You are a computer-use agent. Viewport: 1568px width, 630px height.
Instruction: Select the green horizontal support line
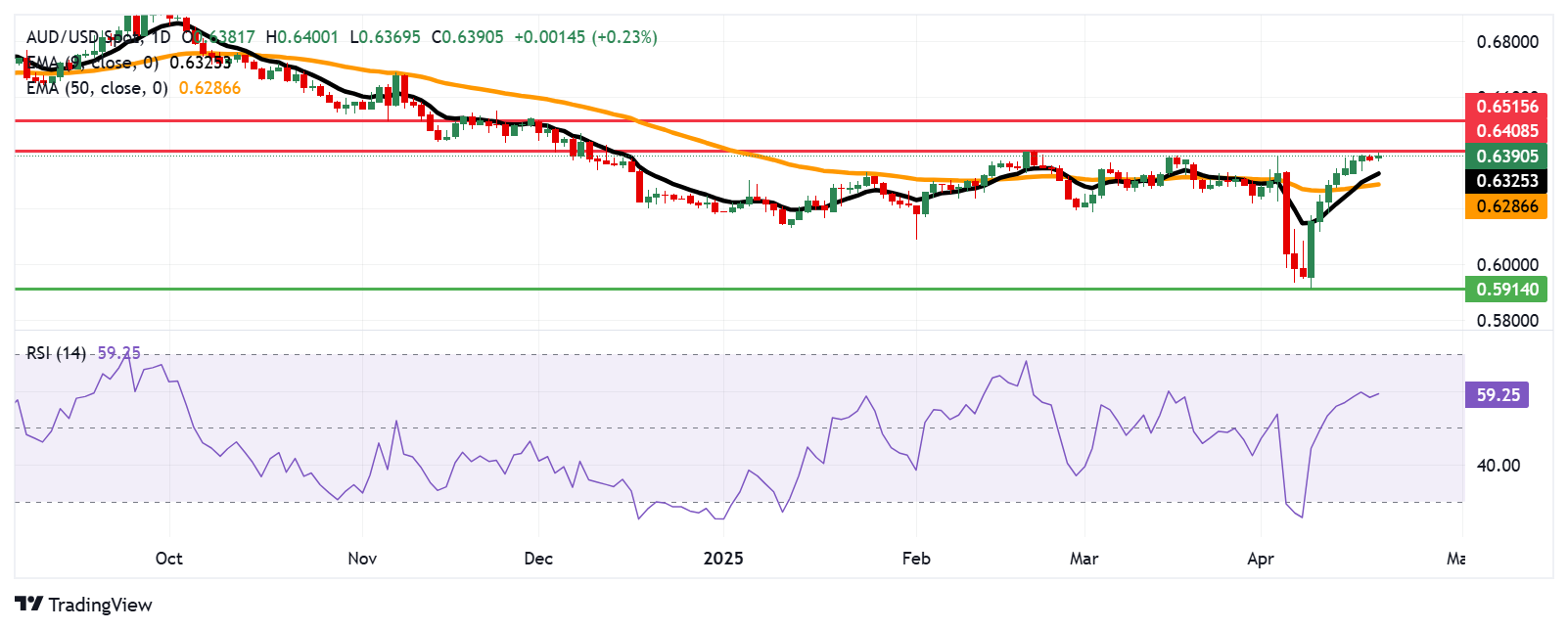pos(685,289)
